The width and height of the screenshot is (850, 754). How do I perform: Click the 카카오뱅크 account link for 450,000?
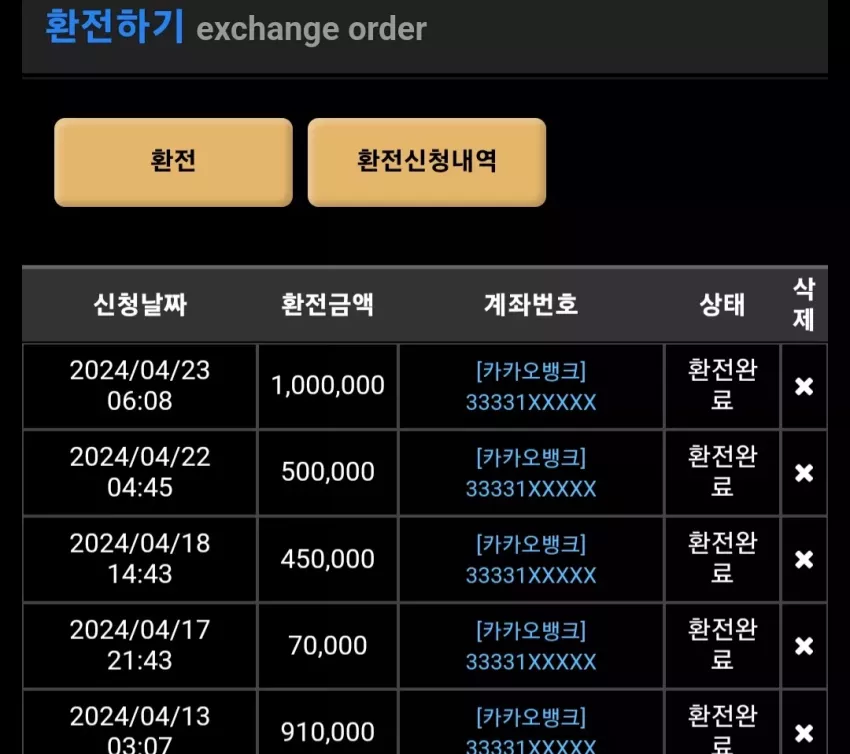(531, 559)
